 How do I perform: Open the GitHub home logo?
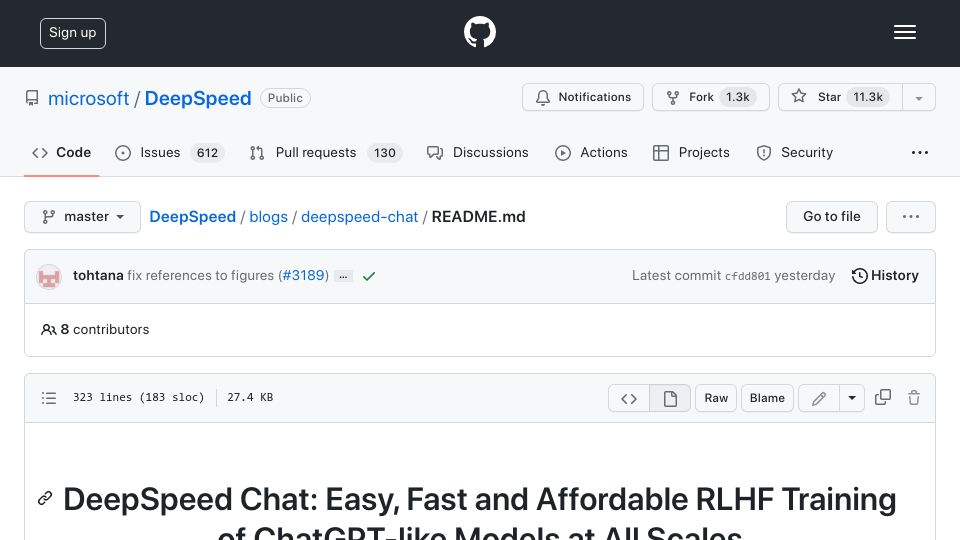(479, 32)
